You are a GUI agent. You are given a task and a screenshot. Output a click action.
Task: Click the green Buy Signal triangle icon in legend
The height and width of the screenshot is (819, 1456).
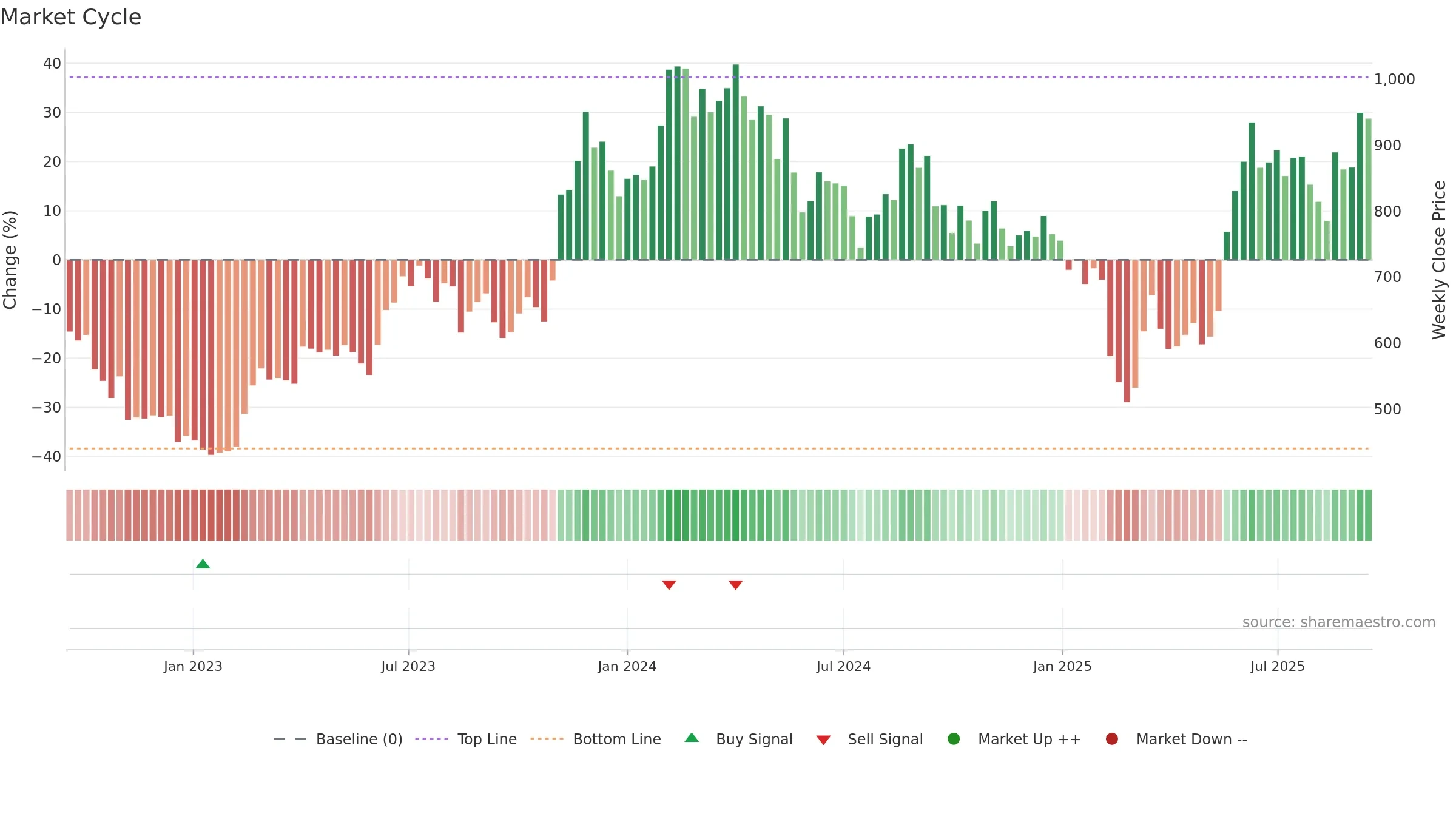click(x=692, y=738)
